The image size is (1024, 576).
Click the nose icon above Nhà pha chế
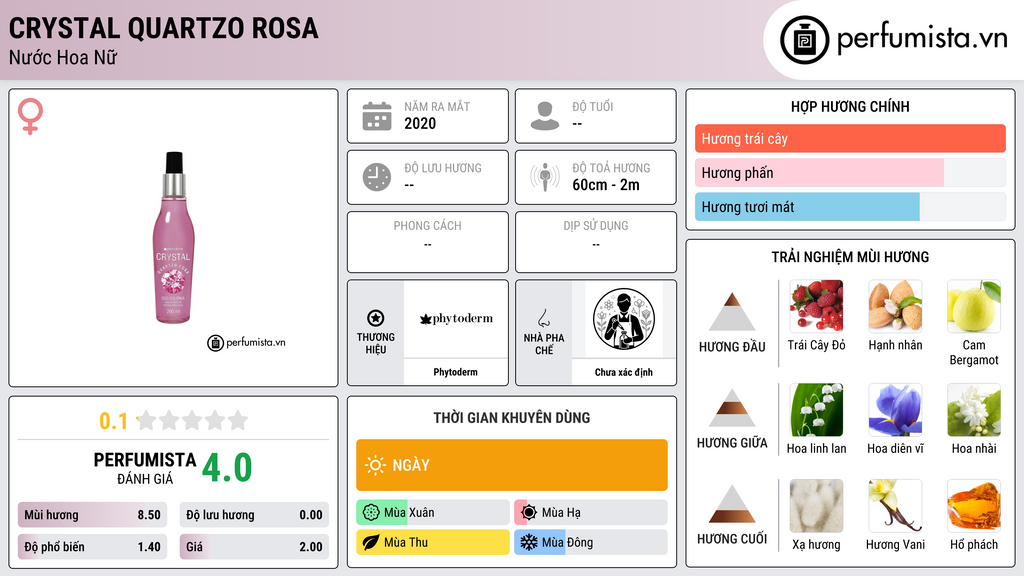(543, 318)
